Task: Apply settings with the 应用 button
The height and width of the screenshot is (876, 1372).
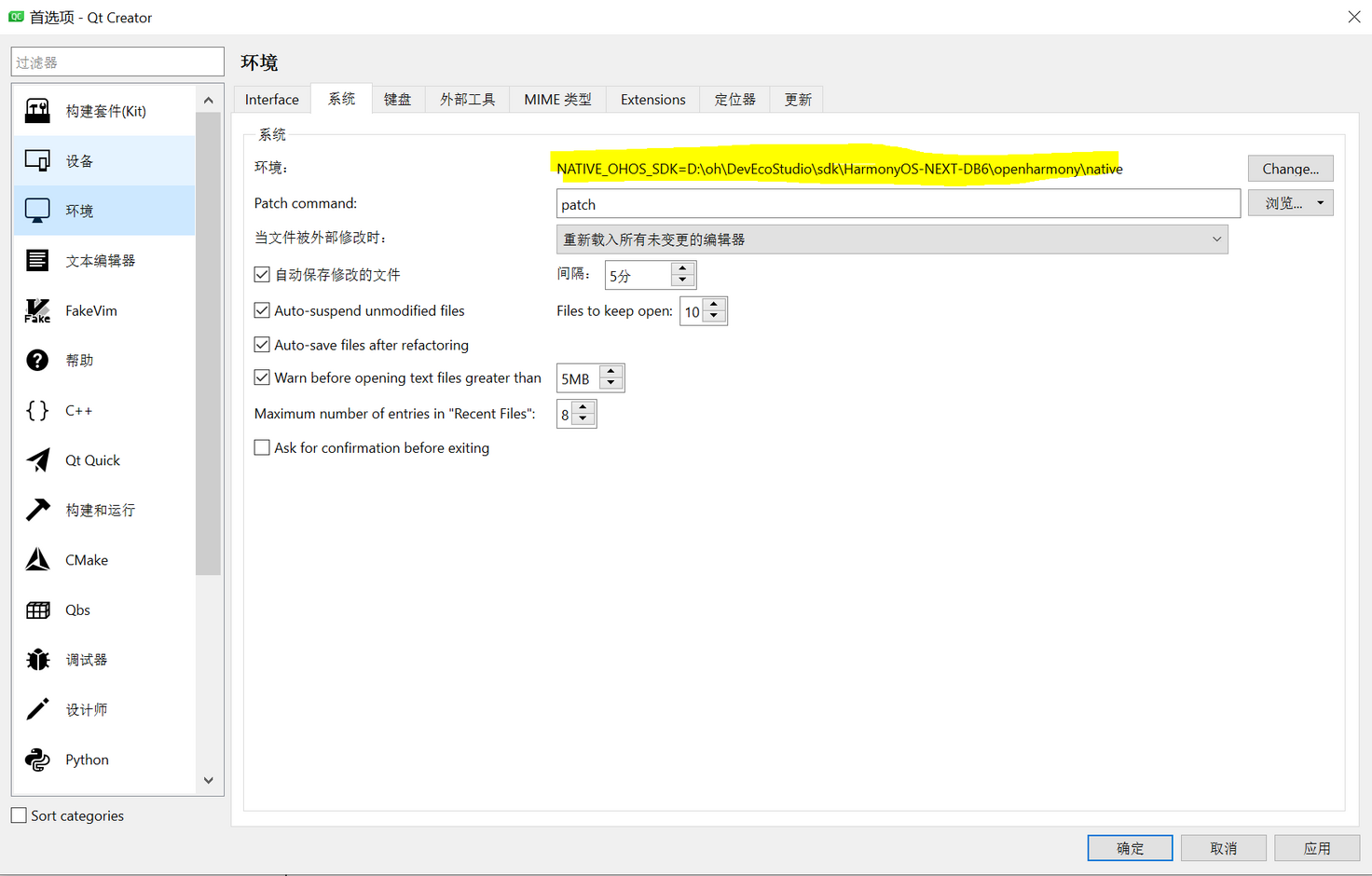Action: [1317, 847]
